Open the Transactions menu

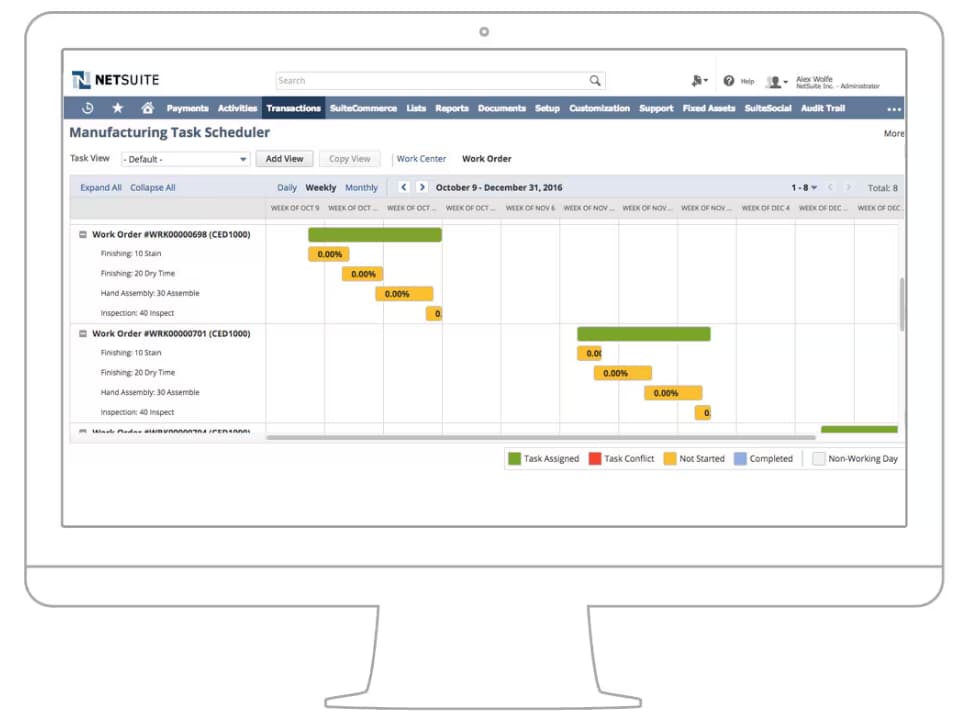coord(293,108)
